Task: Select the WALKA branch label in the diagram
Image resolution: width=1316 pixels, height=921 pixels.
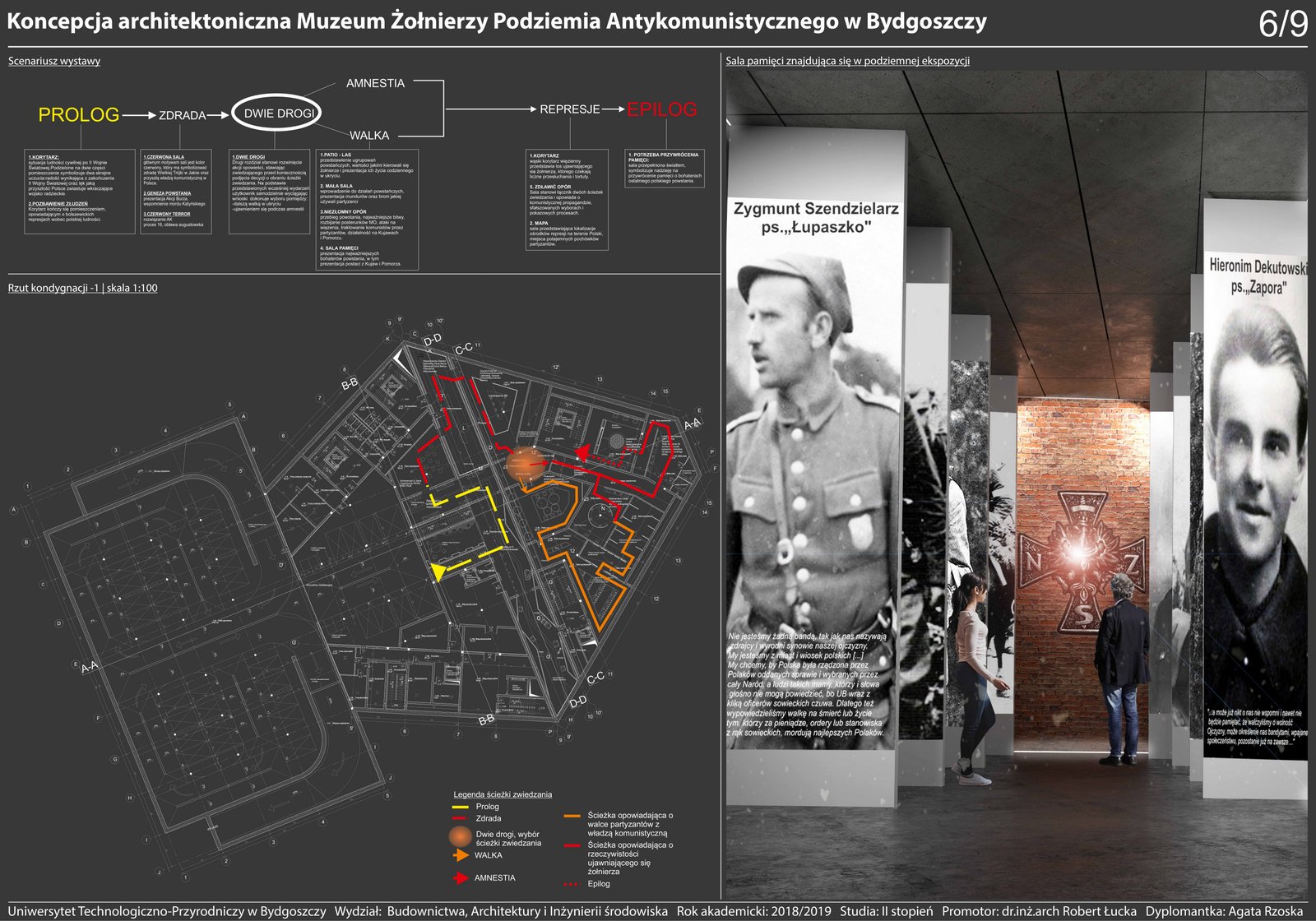Action: pos(368,136)
